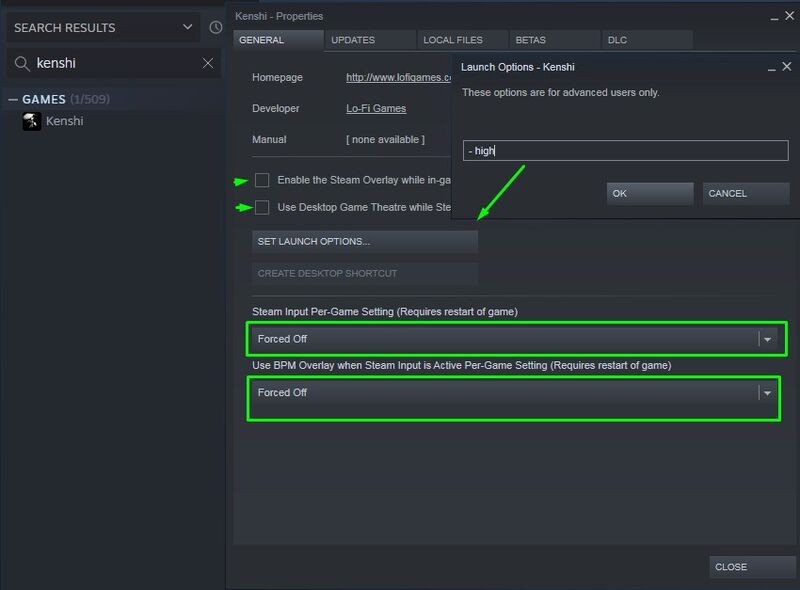Collapse the GAMES category

(x=13, y=100)
